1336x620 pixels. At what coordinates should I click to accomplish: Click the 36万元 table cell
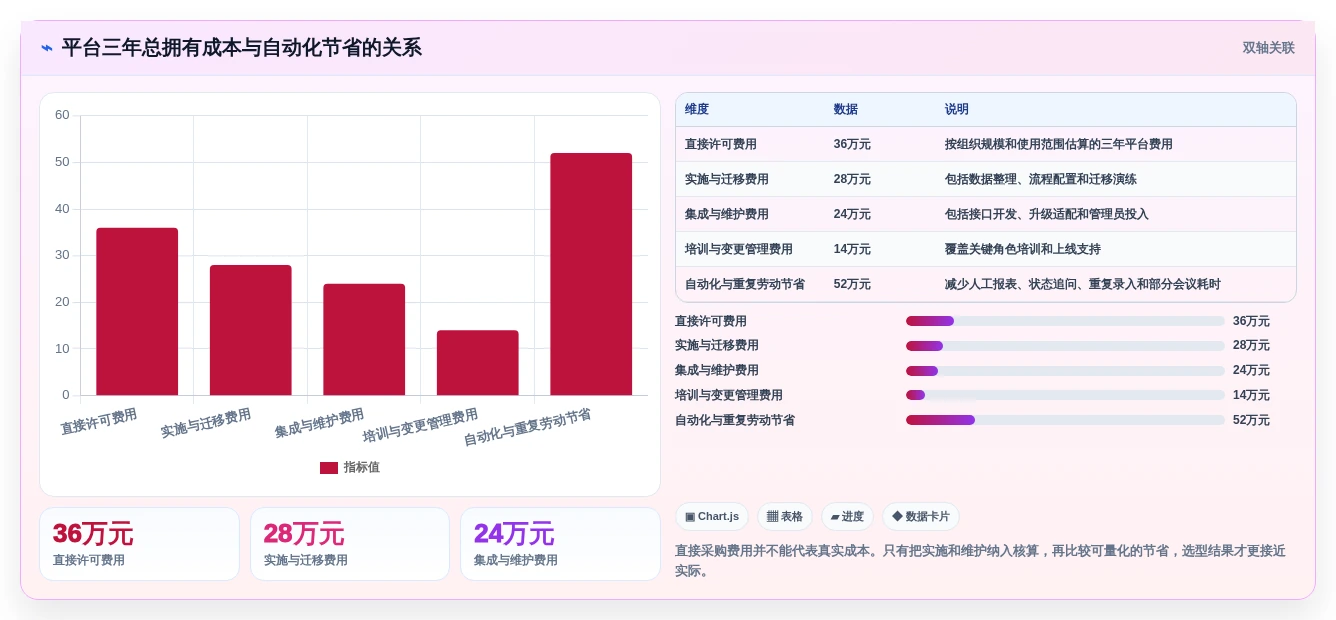tap(852, 144)
